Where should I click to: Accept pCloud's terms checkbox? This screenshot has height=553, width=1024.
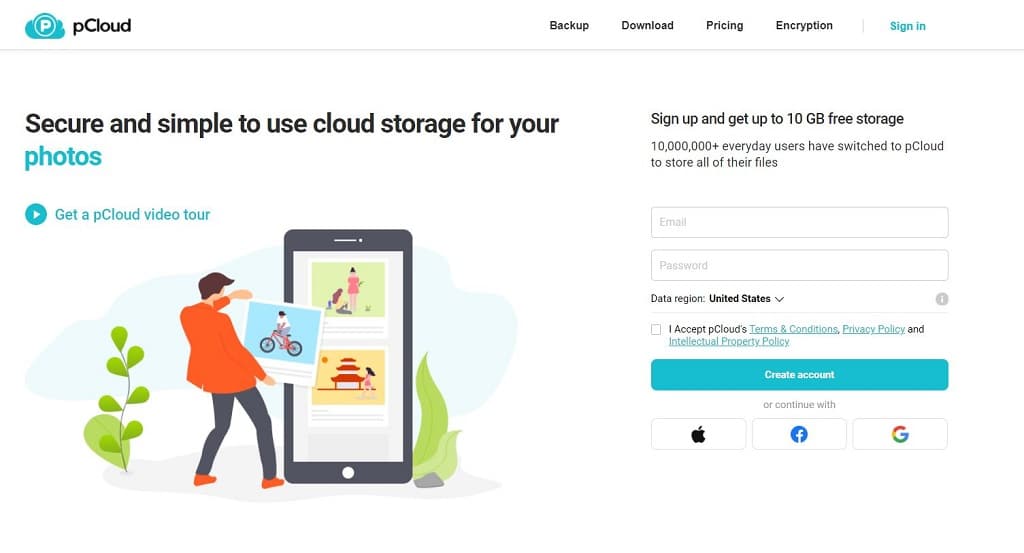pos(656,330)
